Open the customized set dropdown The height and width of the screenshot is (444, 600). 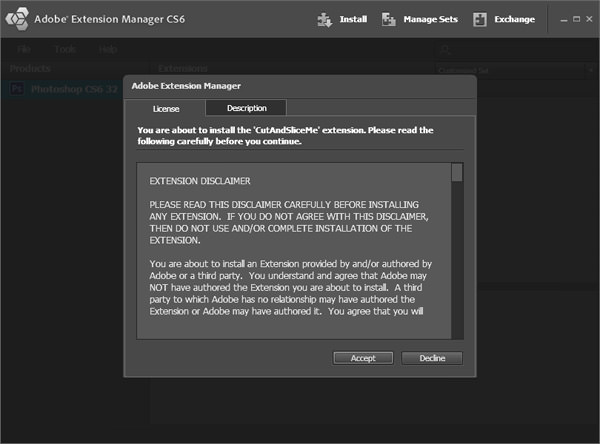(x=514, y=70)
